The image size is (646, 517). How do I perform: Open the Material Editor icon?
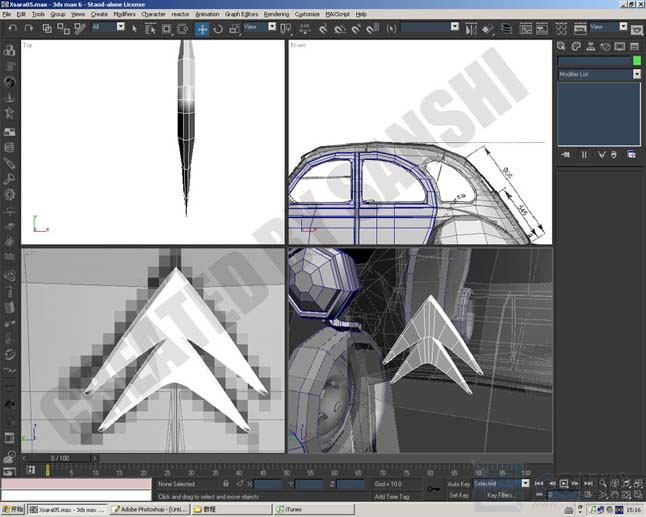(561, 29)
